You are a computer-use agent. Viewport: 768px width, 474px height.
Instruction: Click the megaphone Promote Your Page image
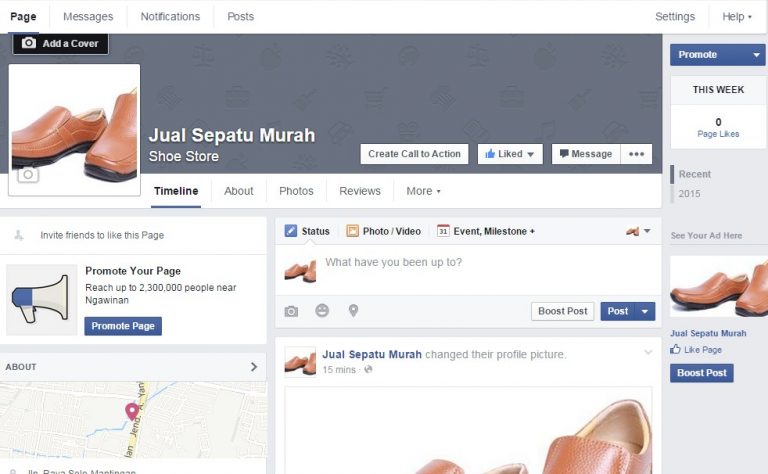coord(42,300)
